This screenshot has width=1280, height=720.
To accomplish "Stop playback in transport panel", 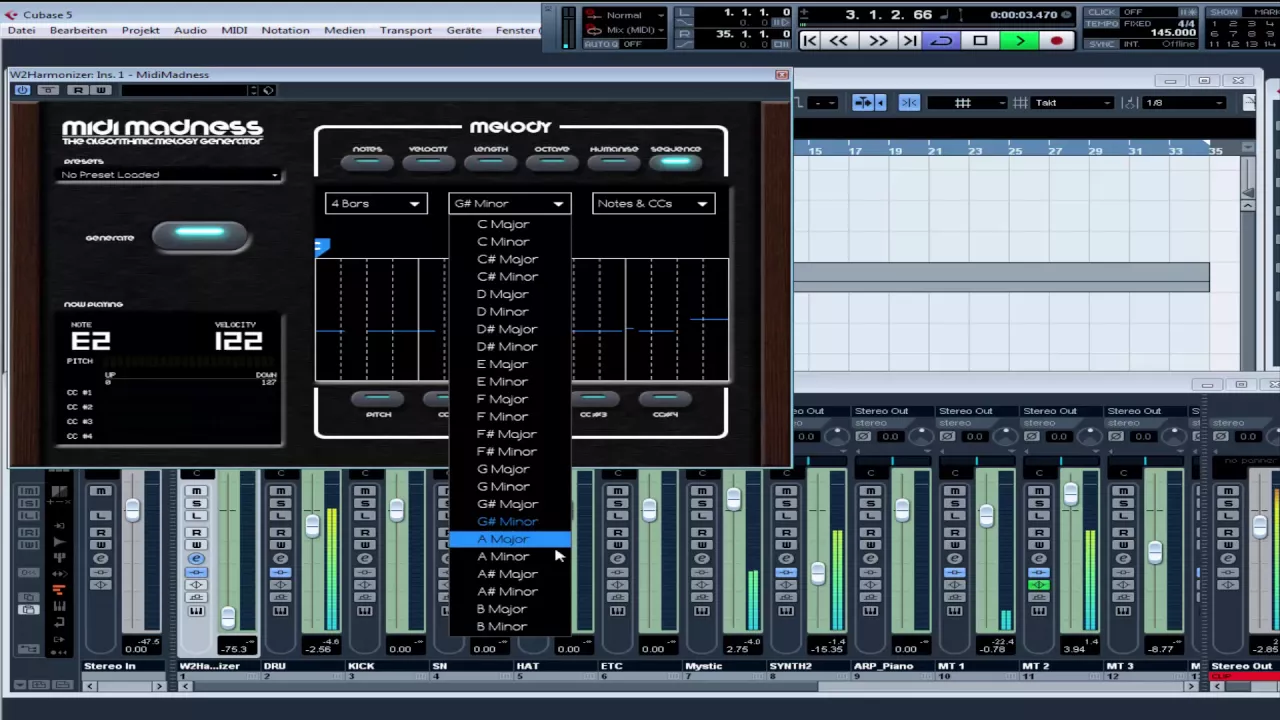I will [980, 41].
